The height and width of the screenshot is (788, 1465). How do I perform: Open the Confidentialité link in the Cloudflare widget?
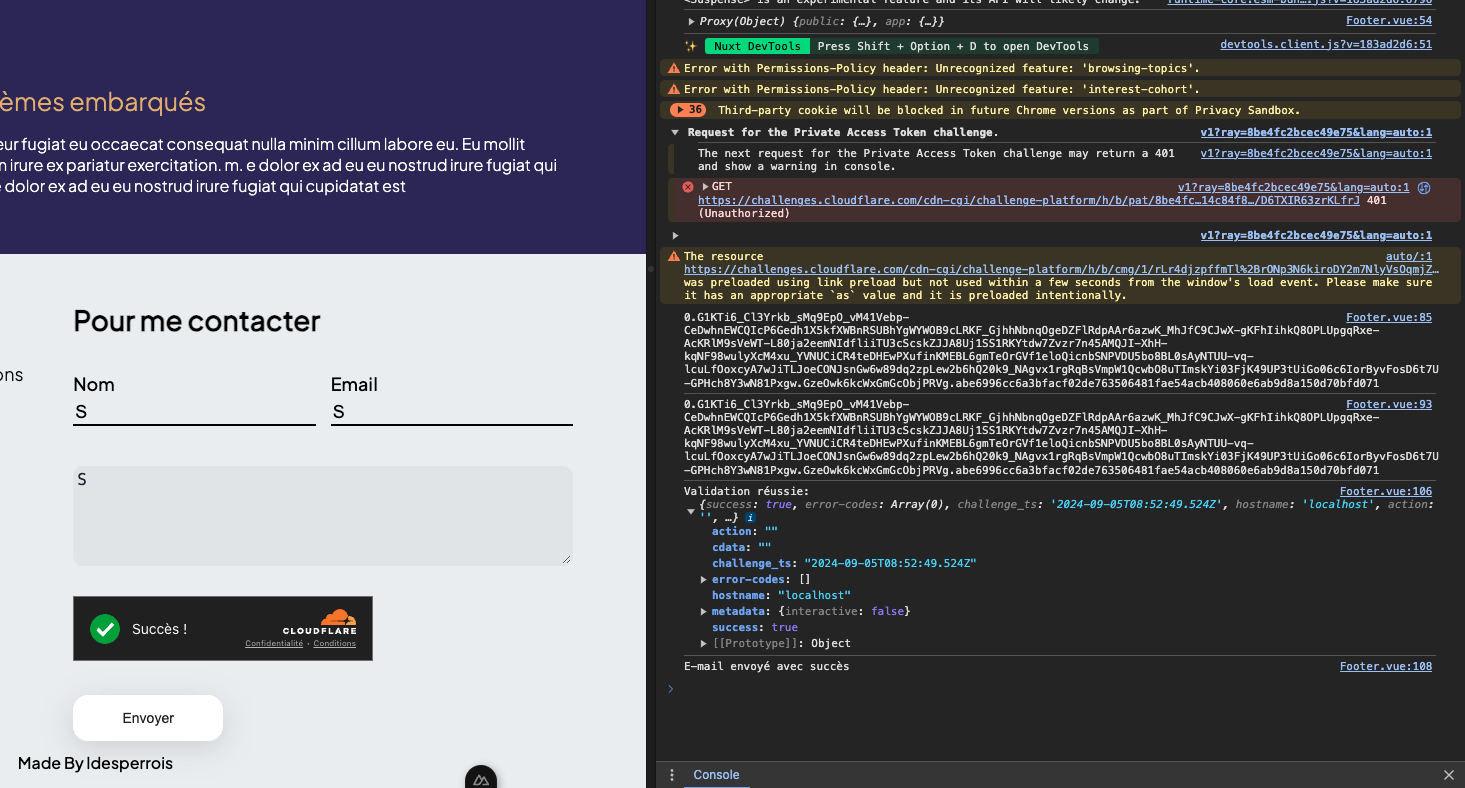[274, 643]
